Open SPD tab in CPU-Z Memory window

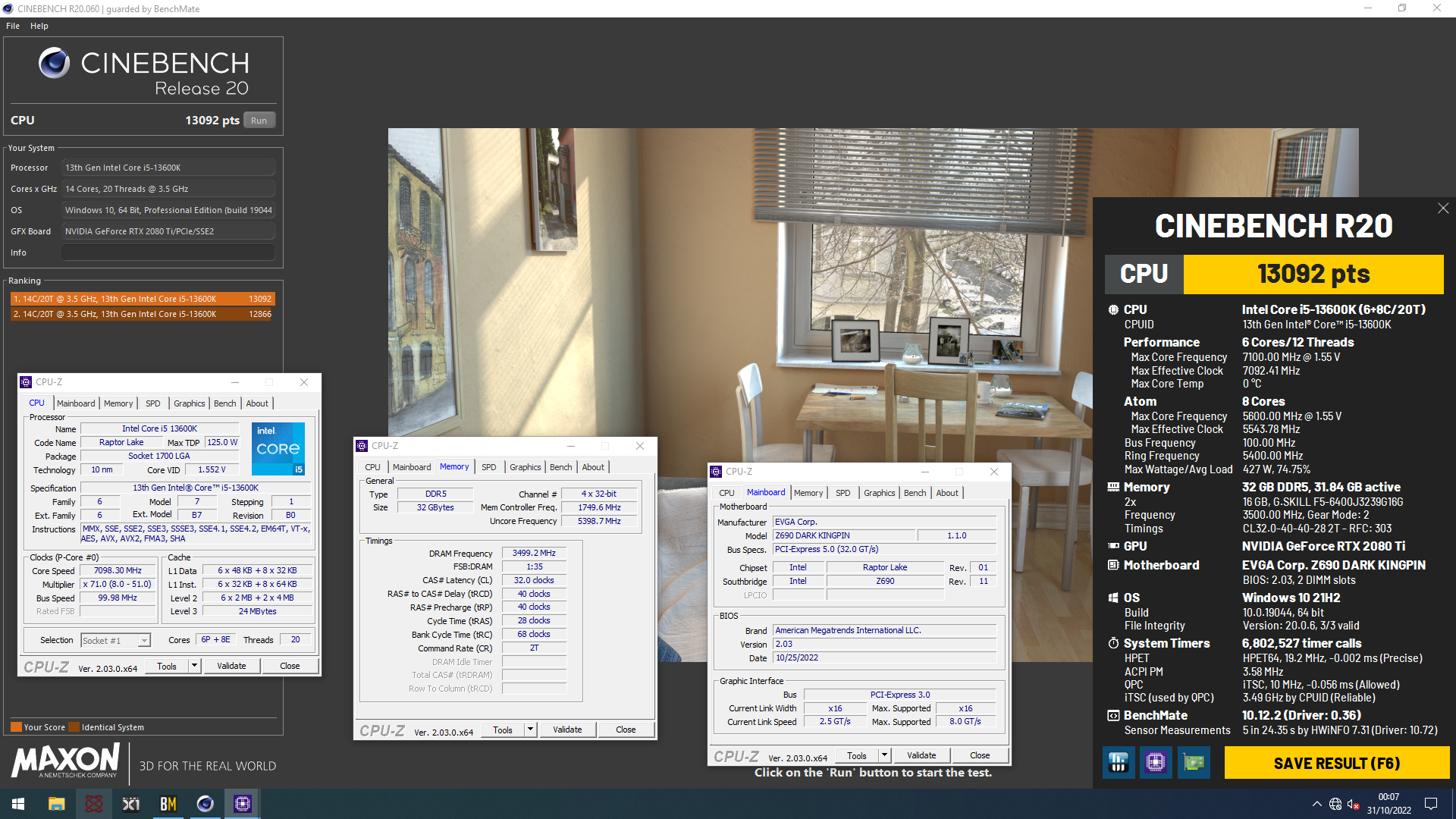489,467
